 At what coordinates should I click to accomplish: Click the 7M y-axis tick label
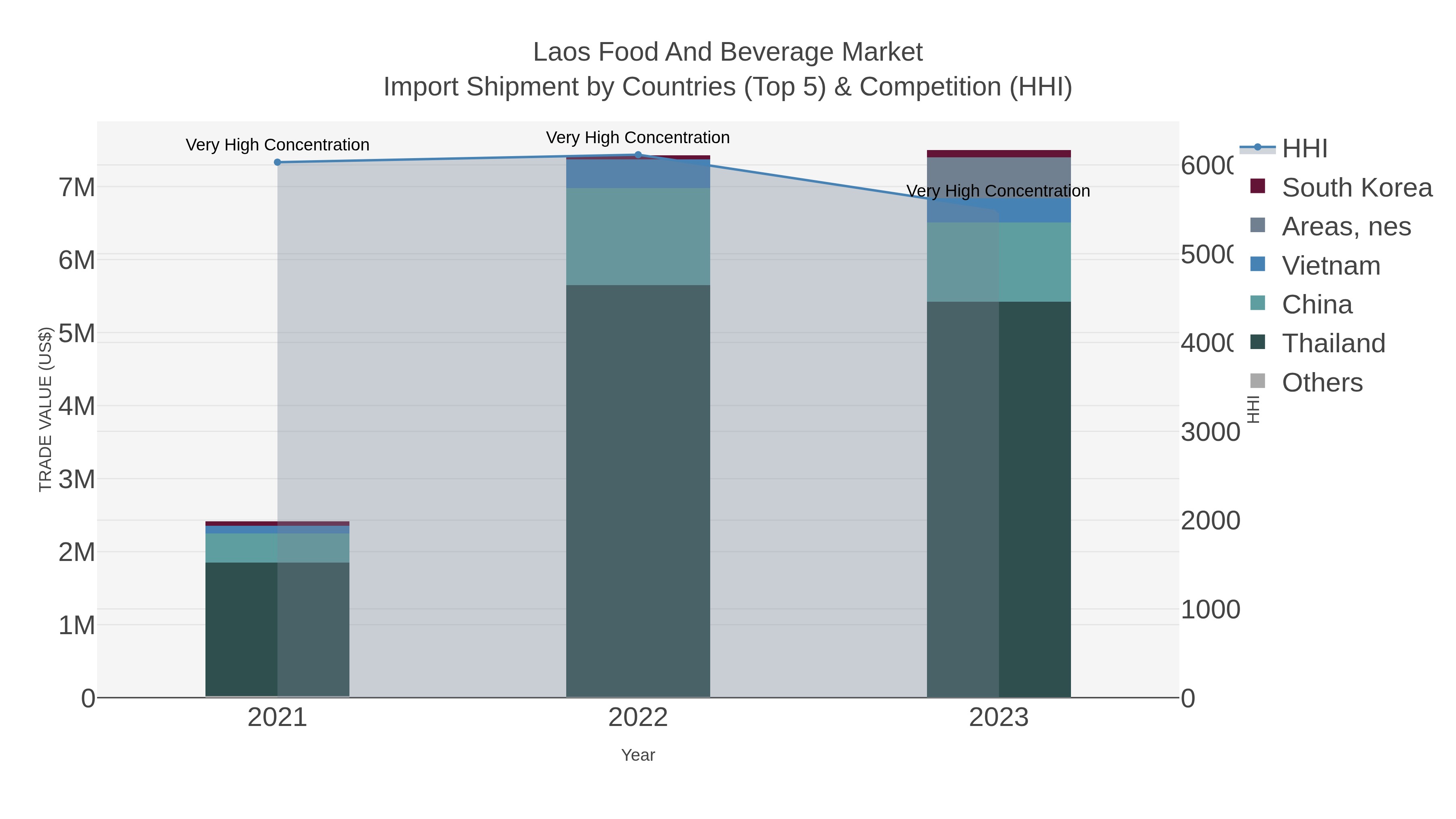[77, 187]
